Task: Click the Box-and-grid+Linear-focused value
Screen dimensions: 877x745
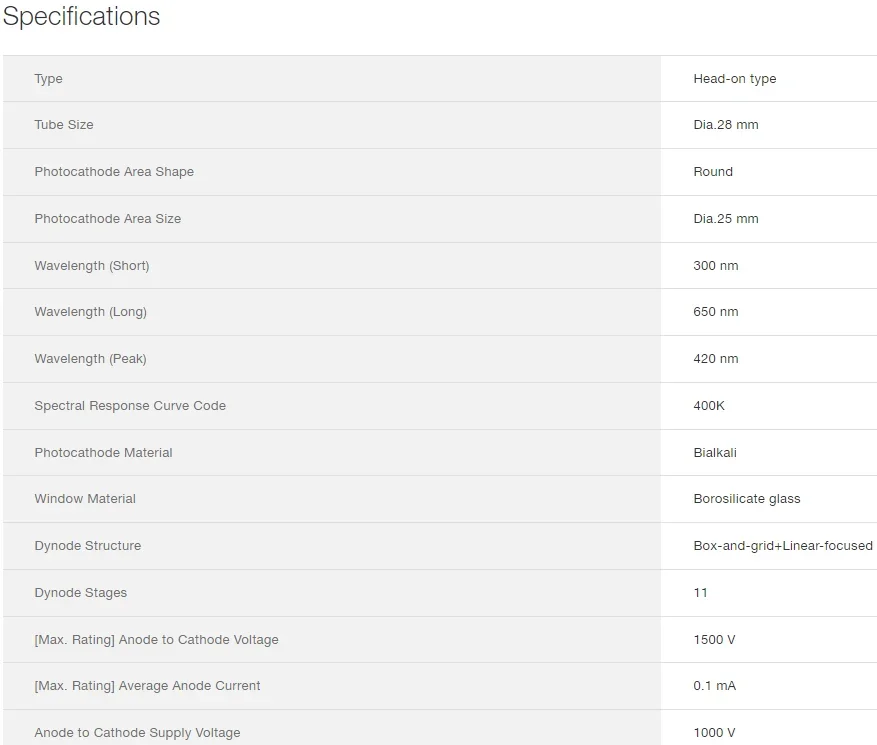Action: 782,546
